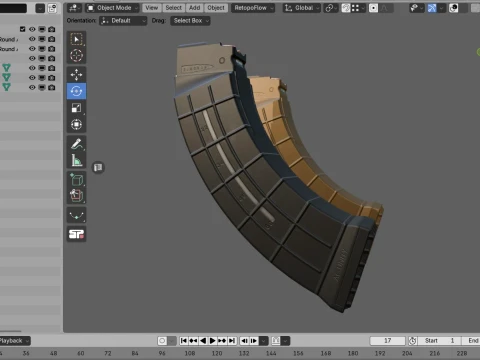
Task: Click frame 180 on the timeline ruler
Action: pos(353,353)
